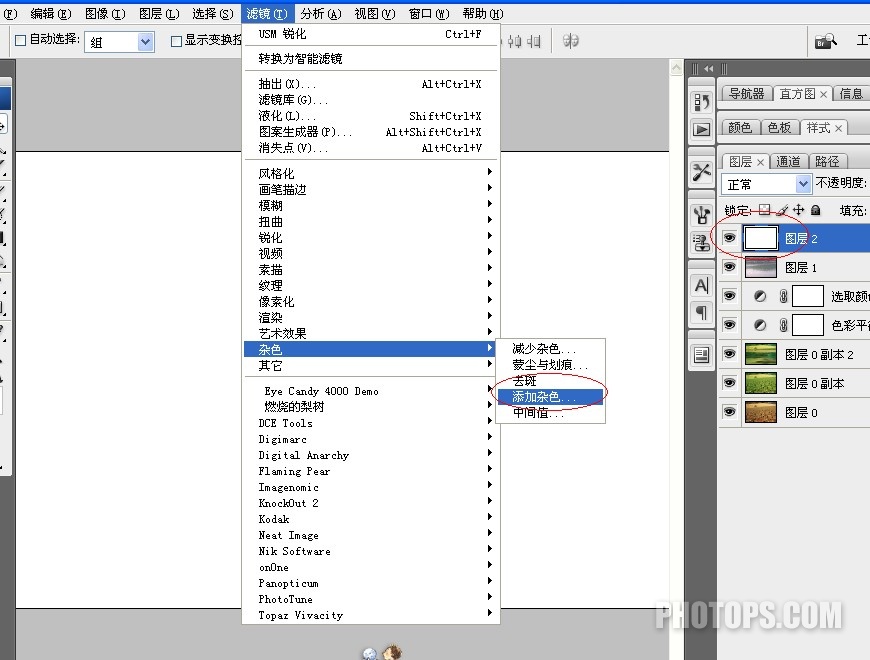Toggle visibility of 选取颜色 layer
This screenshot has height=660, width=870.
pos(729,296)
